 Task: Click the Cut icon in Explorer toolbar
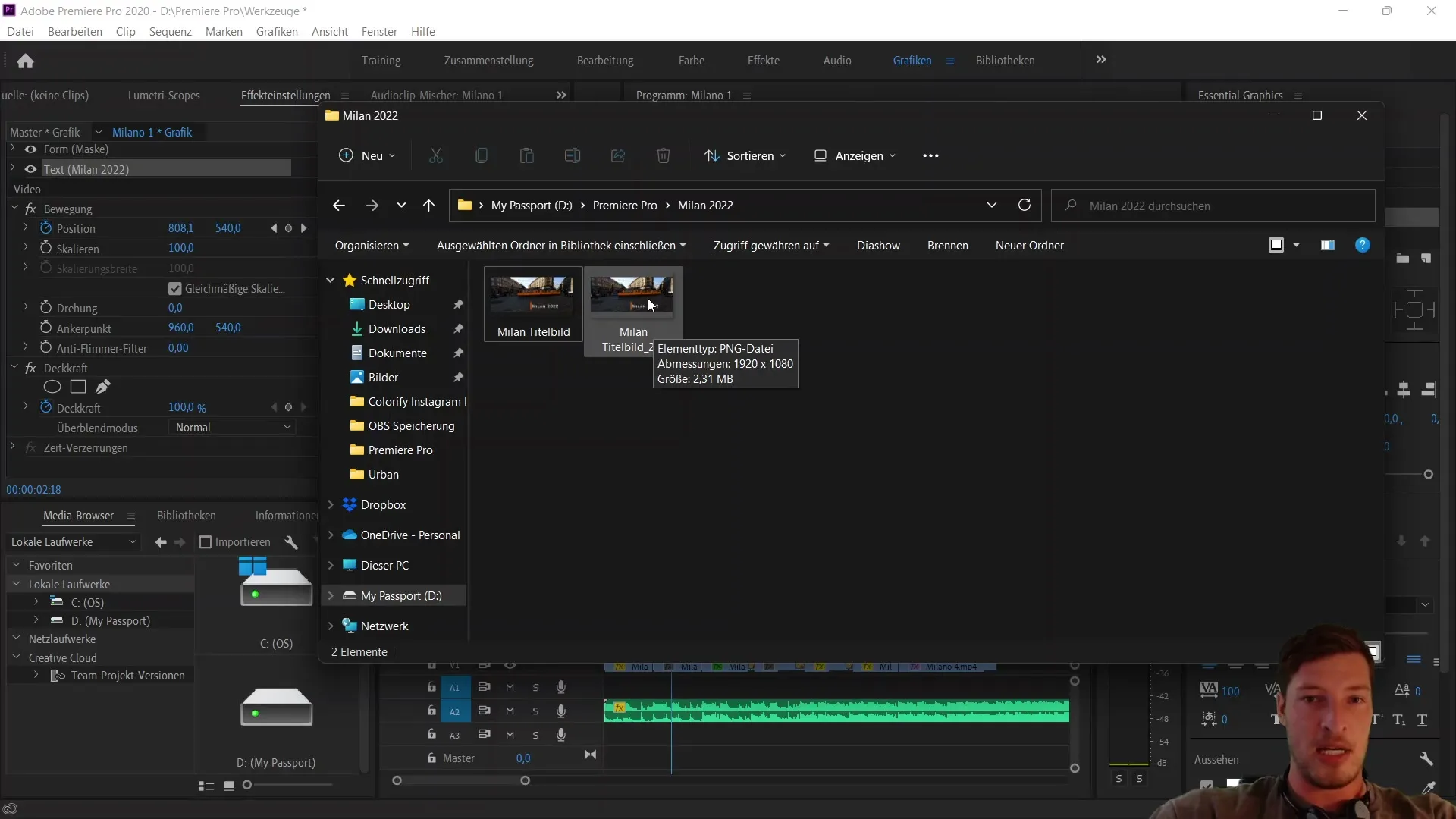click(435, 155)
